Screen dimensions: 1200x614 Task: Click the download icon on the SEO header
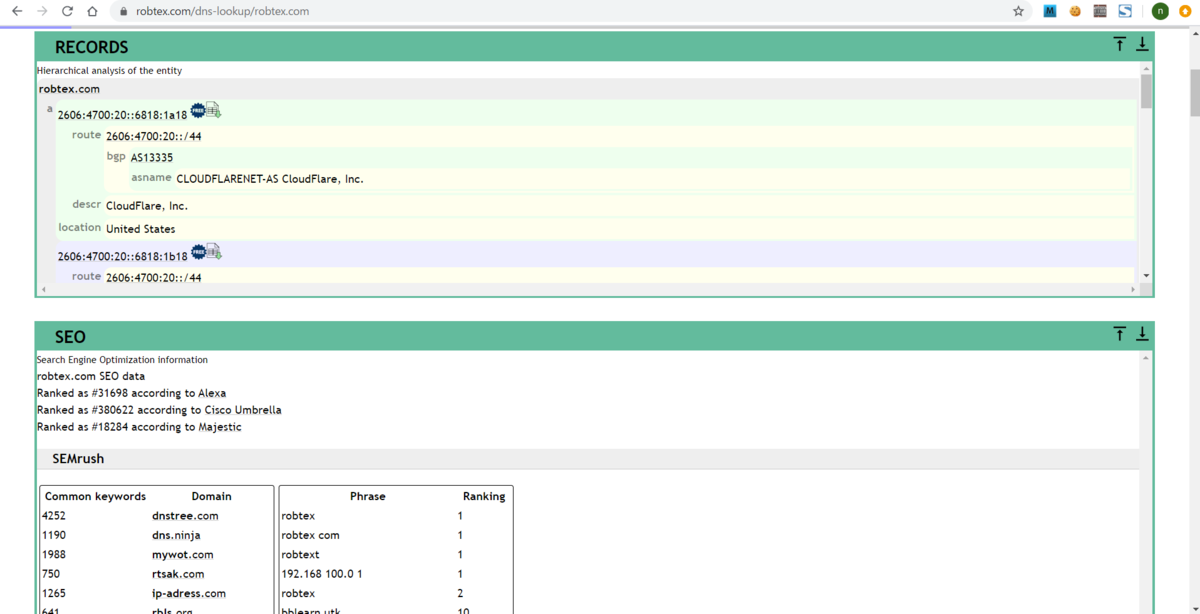pyautogui.click(x=1142, y=334)
